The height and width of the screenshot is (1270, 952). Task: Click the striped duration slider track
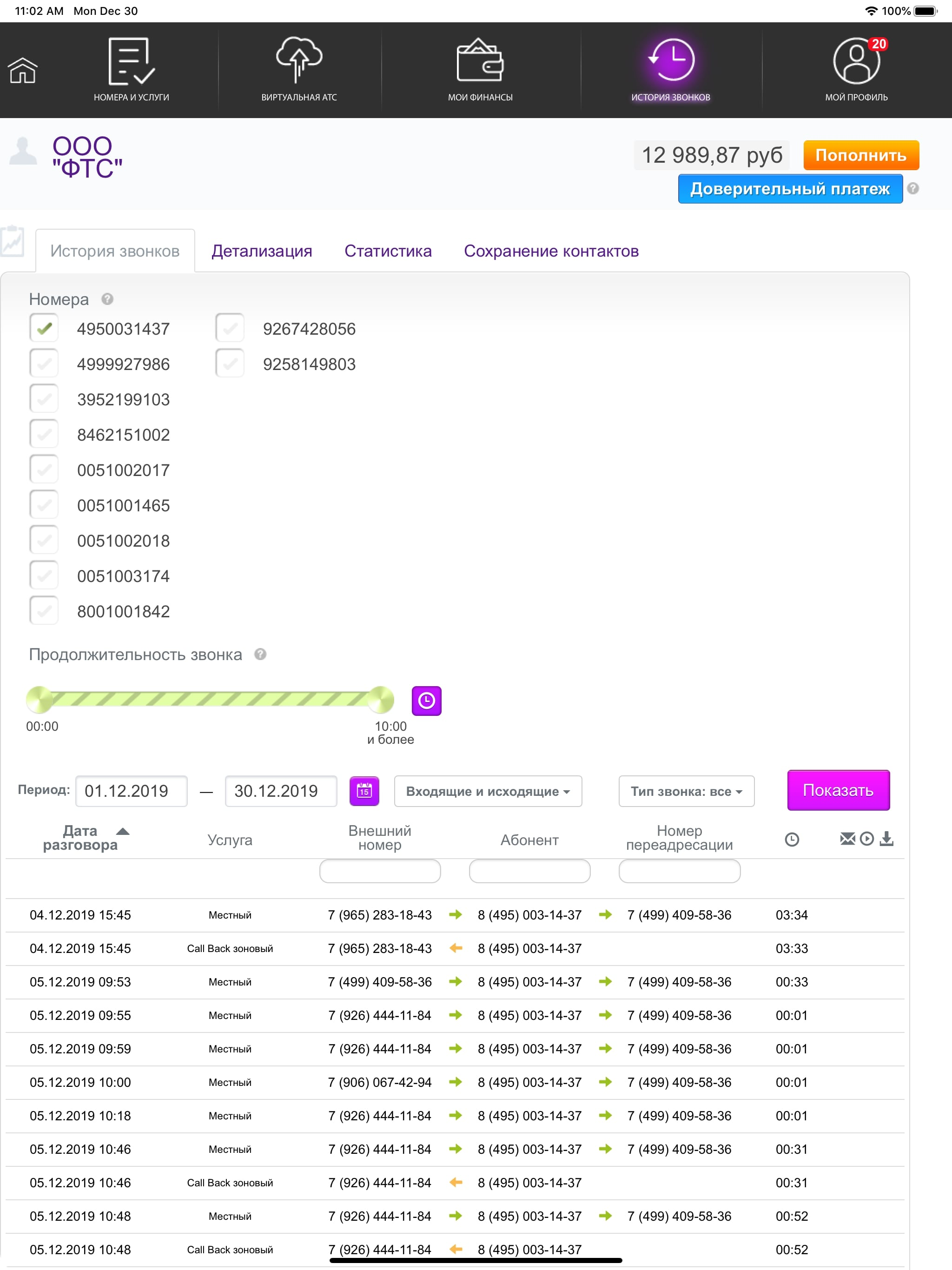(x=210, y=699)
